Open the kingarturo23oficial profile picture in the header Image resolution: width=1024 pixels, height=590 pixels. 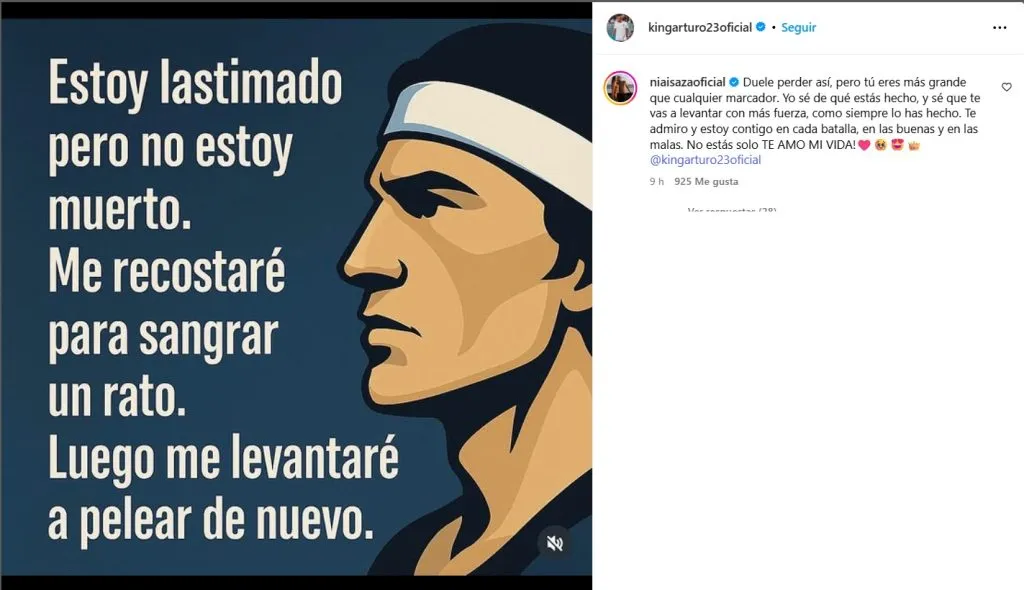[620, 27]
